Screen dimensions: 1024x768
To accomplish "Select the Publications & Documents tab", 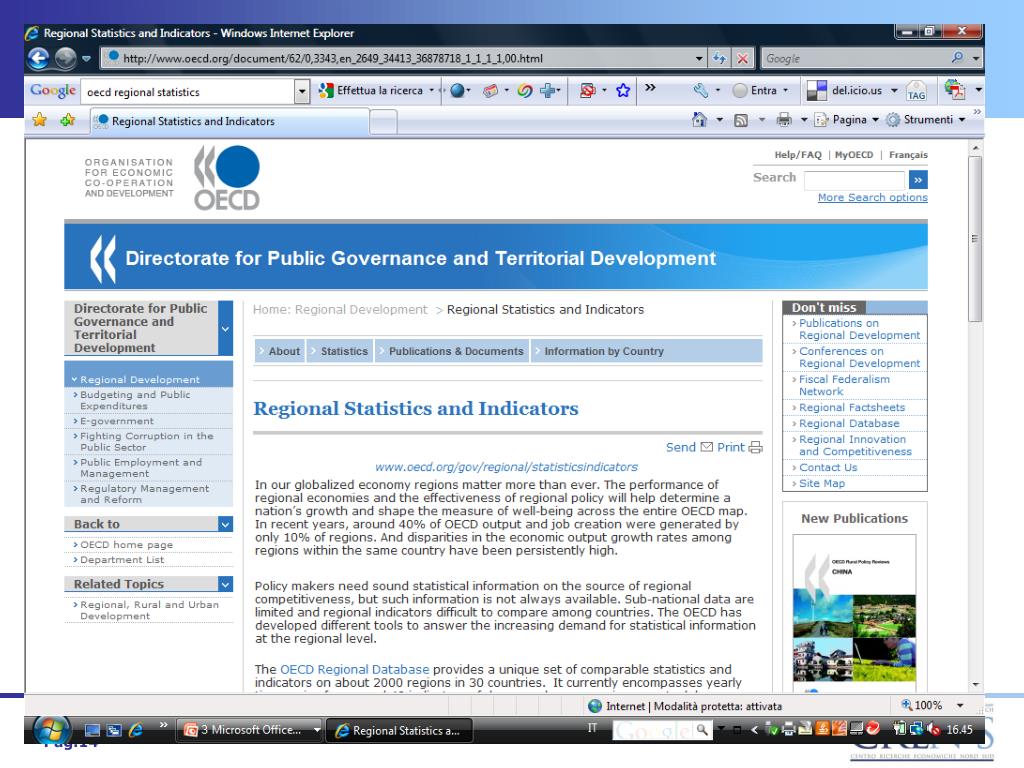I will (451, 351).
